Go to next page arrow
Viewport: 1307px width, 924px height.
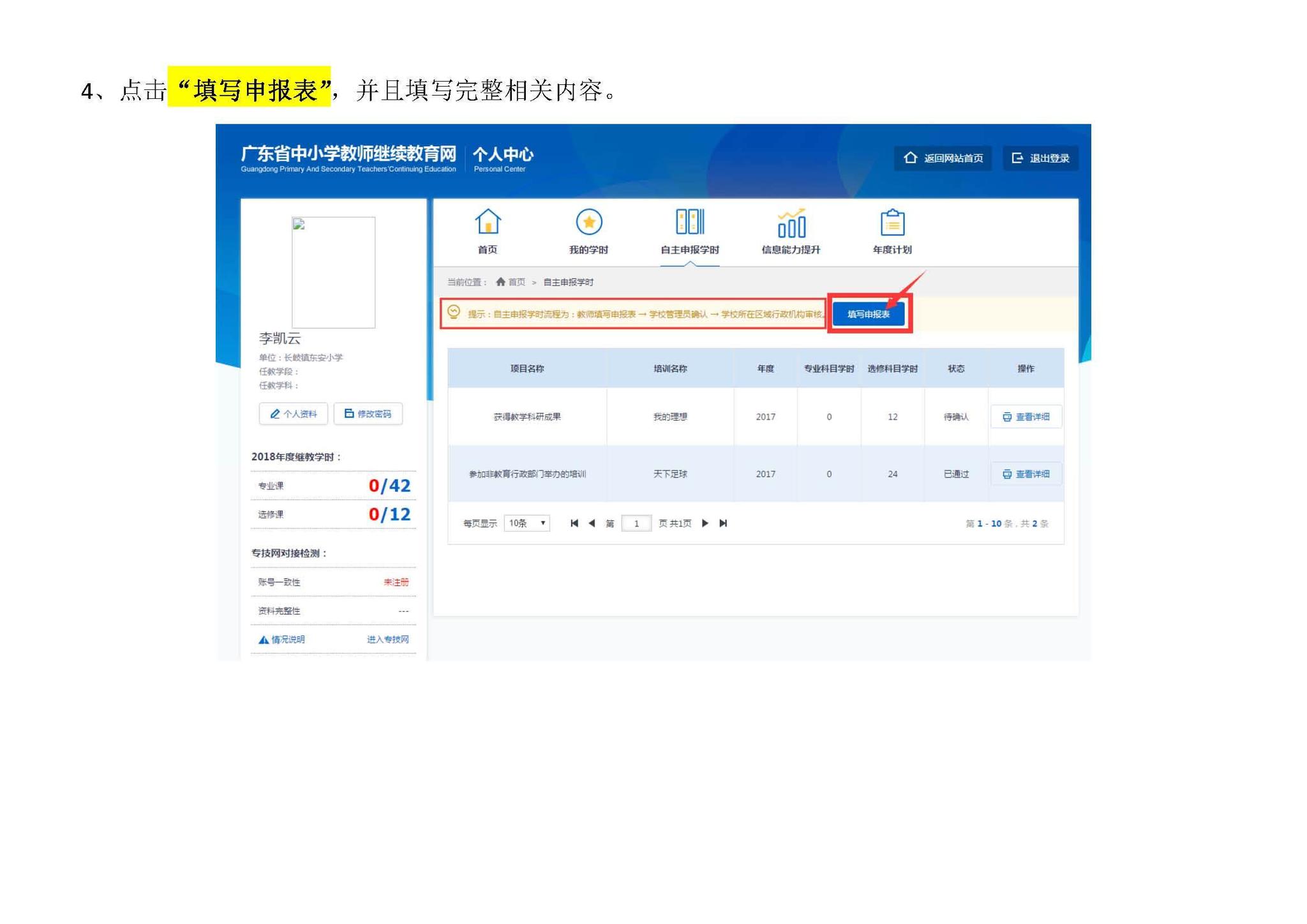click(705, 523)
